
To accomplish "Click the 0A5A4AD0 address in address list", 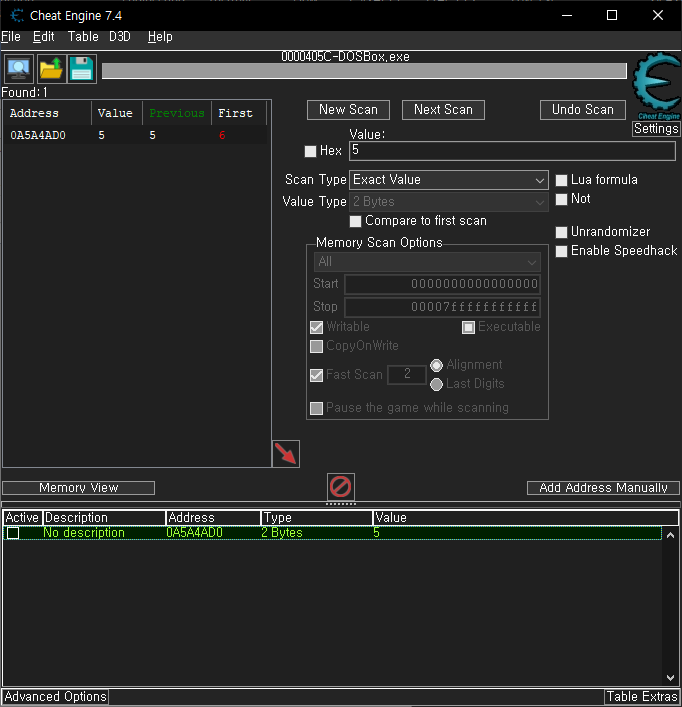I will (194, 533).
